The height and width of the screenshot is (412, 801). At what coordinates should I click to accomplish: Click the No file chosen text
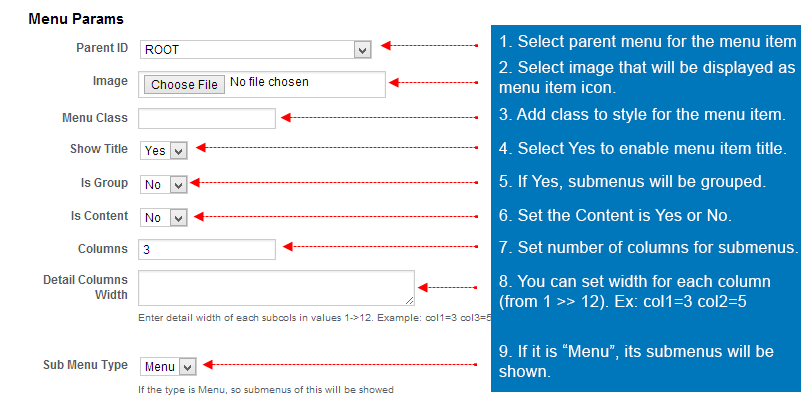269,82
